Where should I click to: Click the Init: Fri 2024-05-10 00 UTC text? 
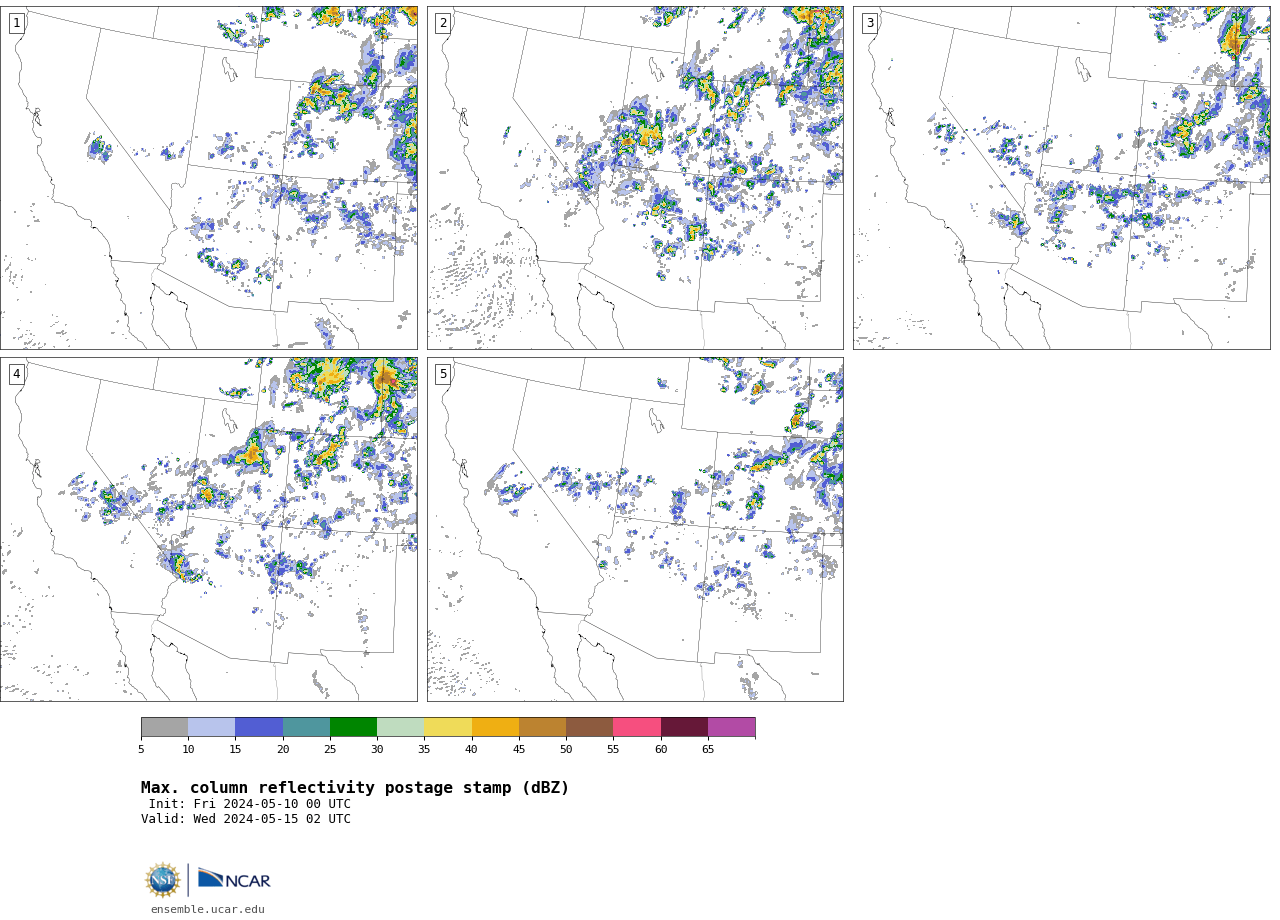tap(250, 804)
